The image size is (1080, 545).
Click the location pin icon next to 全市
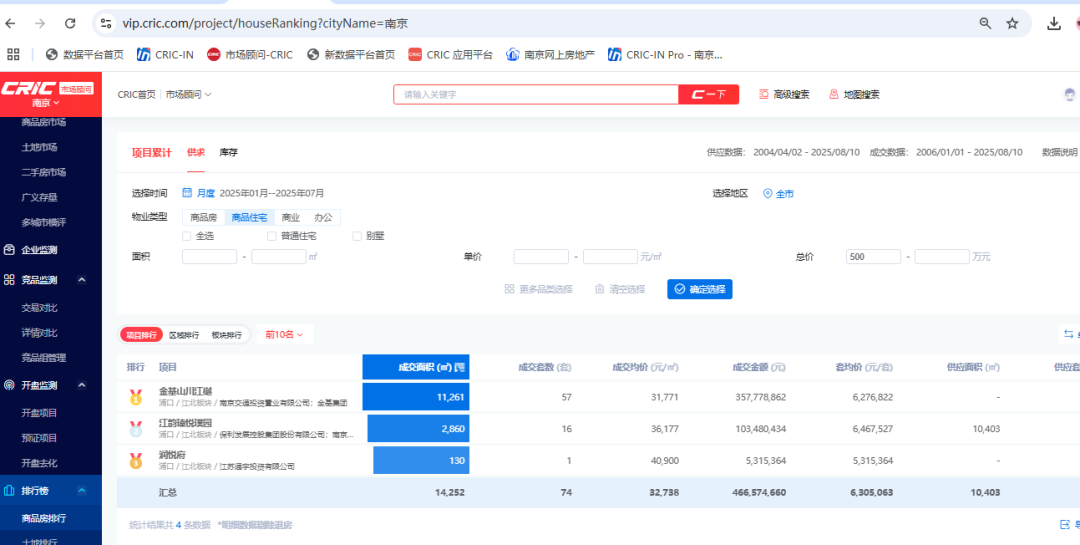[768, 194]
